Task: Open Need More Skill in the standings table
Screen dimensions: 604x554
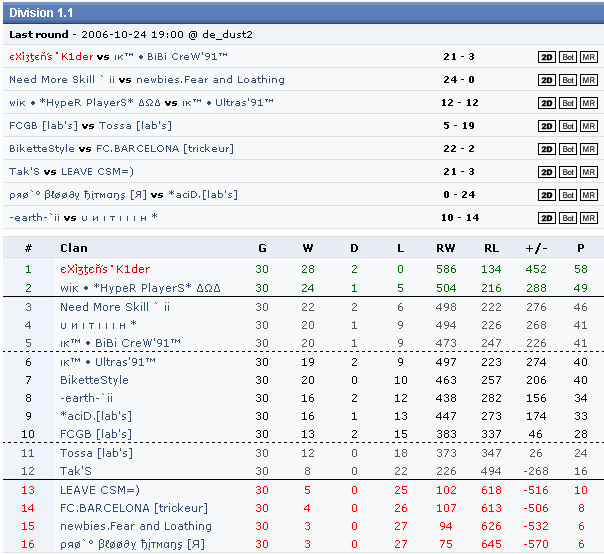Action: [x=114, y=307]
